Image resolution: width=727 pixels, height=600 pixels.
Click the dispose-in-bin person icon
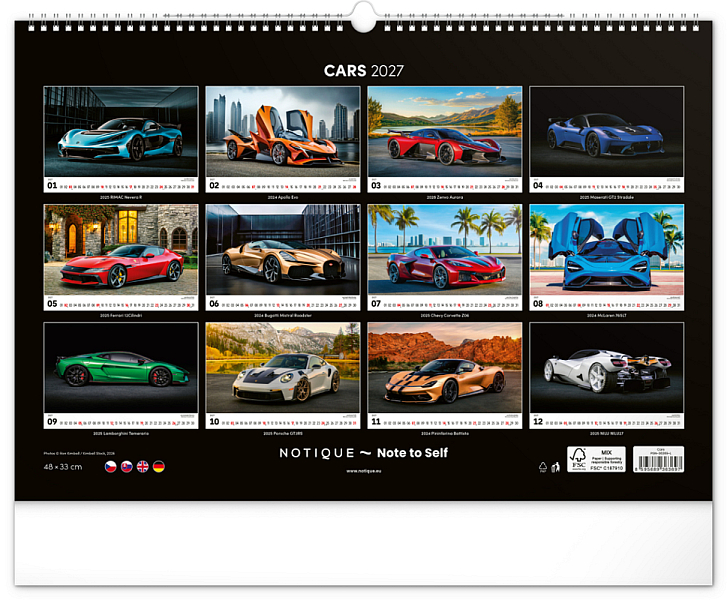(555, 467)
